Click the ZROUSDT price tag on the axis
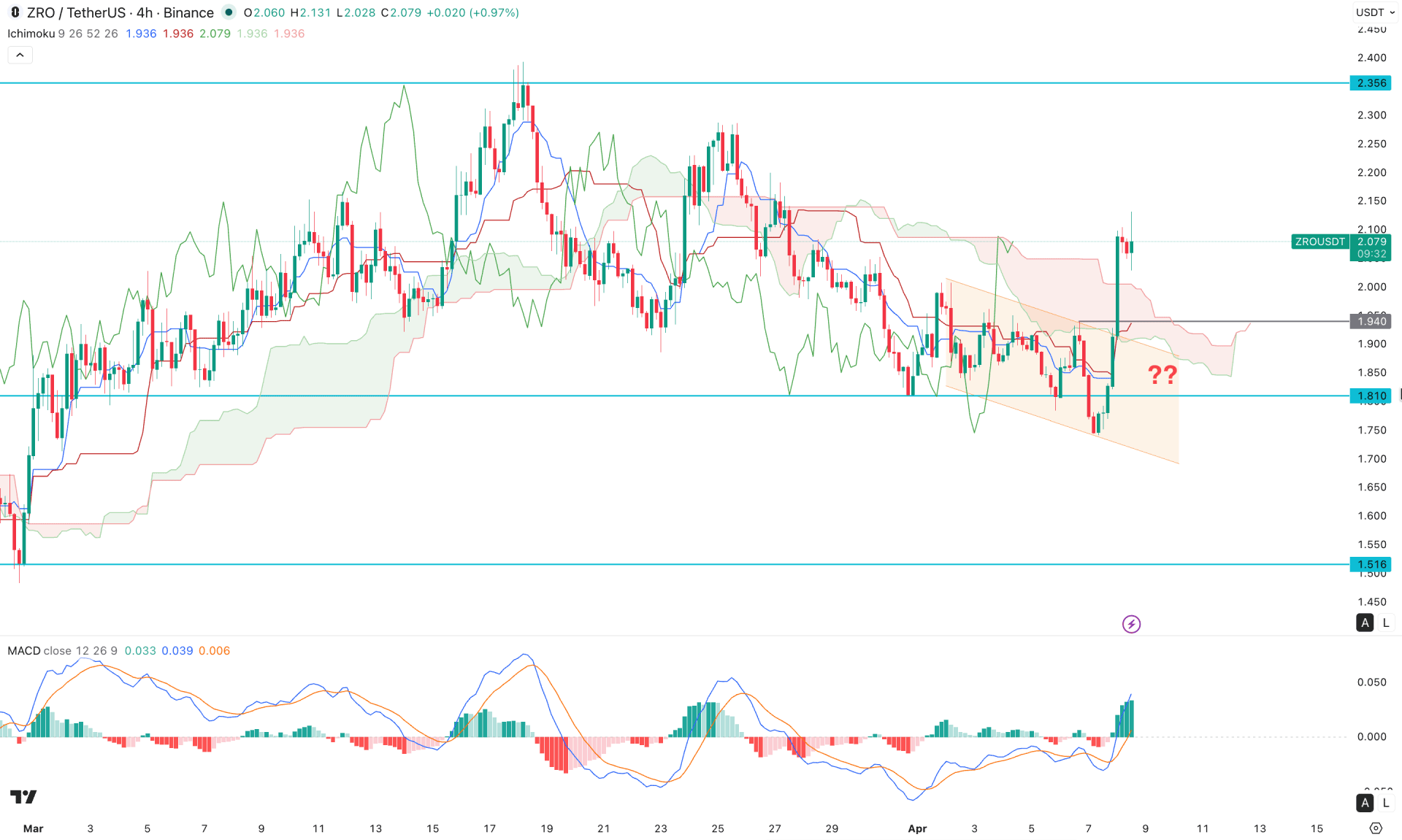1402x840 pixels. pyautogui.click(x=1320, y=242)
